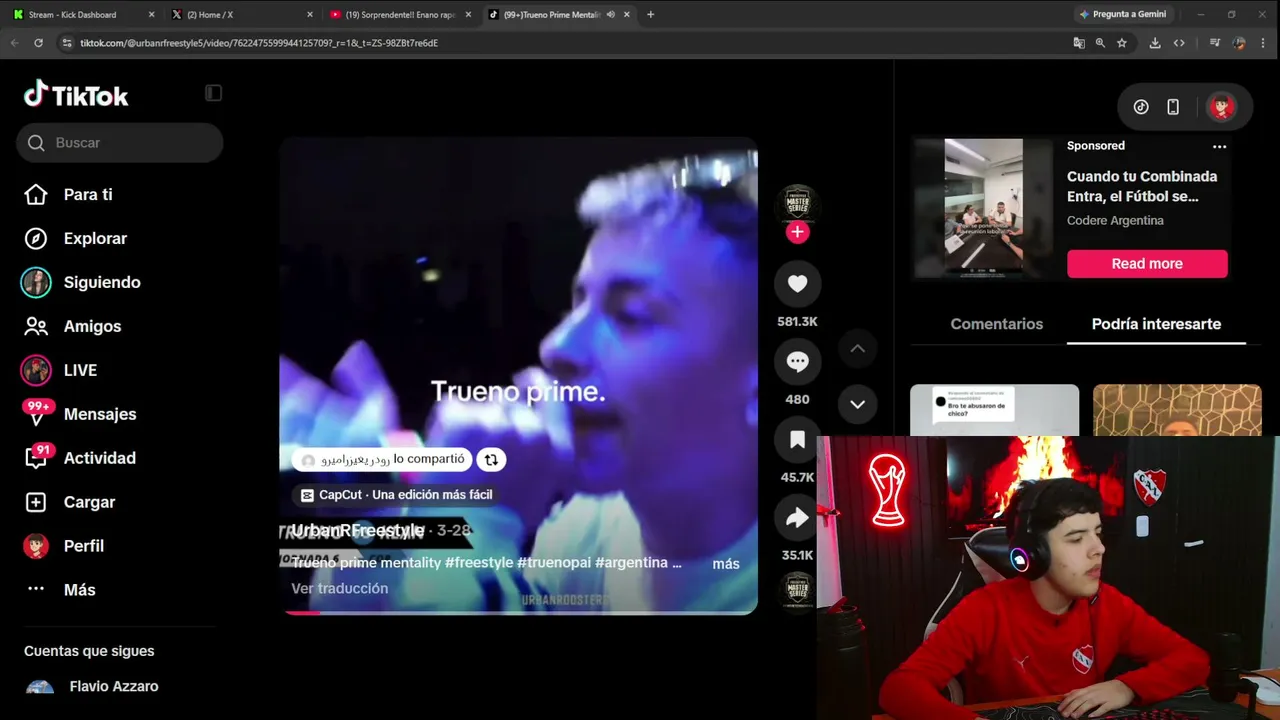Click the Read more ad button
The width and height of the screenshot is (1280, 720).
point(1147,264)
